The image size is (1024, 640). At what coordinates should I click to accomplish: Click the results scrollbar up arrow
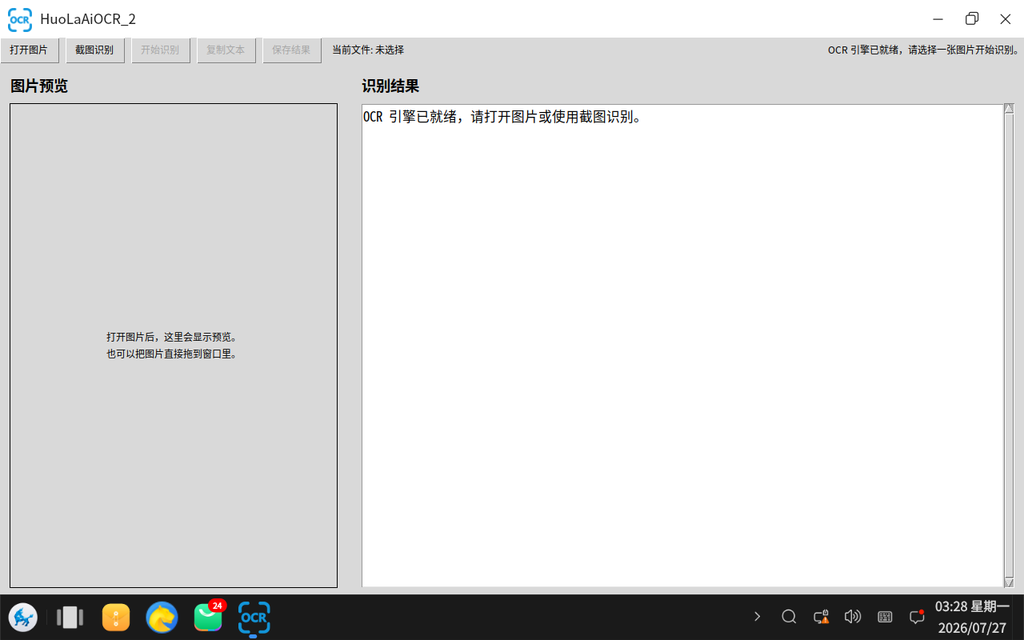1009,108
